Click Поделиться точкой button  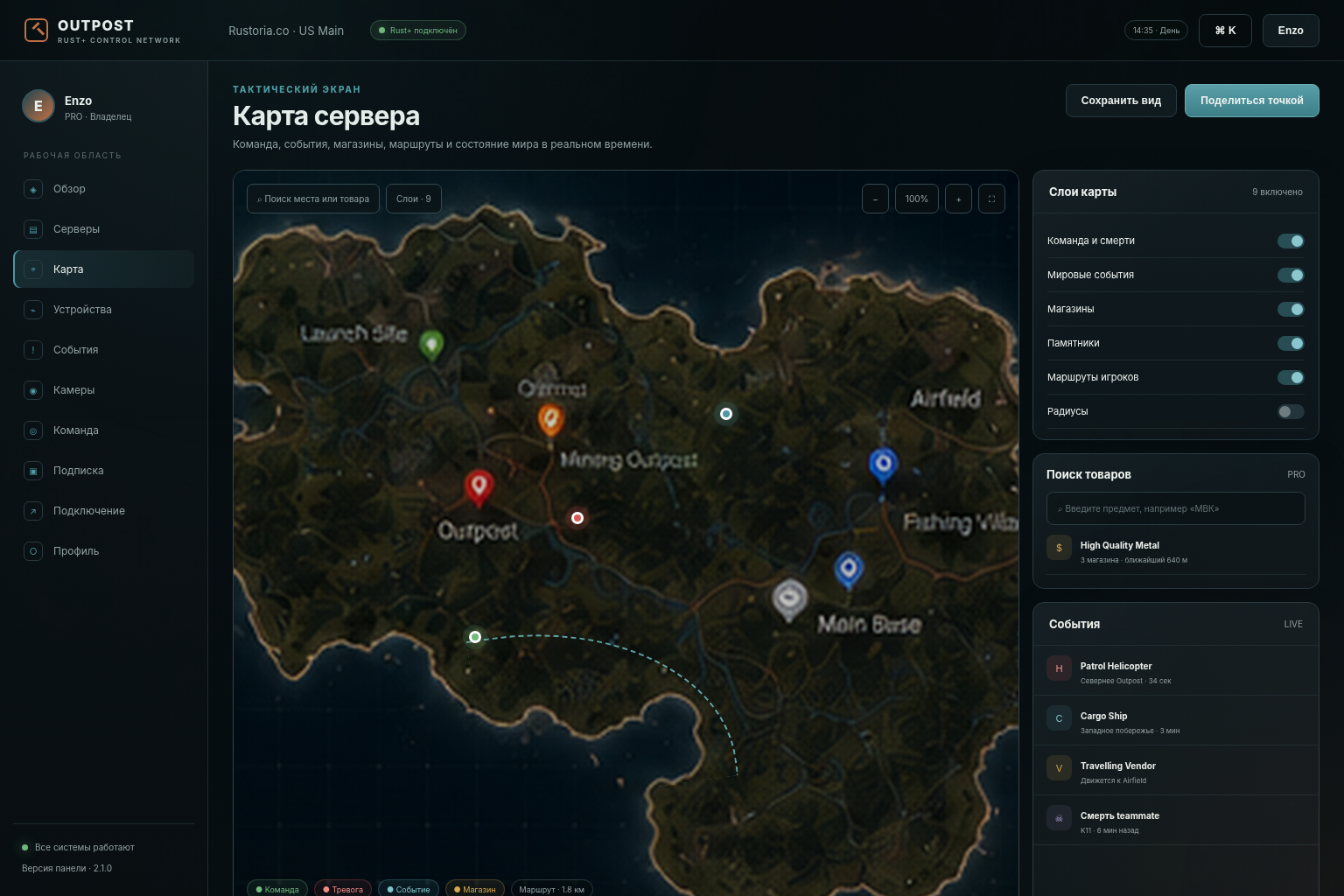(1252, 101)
